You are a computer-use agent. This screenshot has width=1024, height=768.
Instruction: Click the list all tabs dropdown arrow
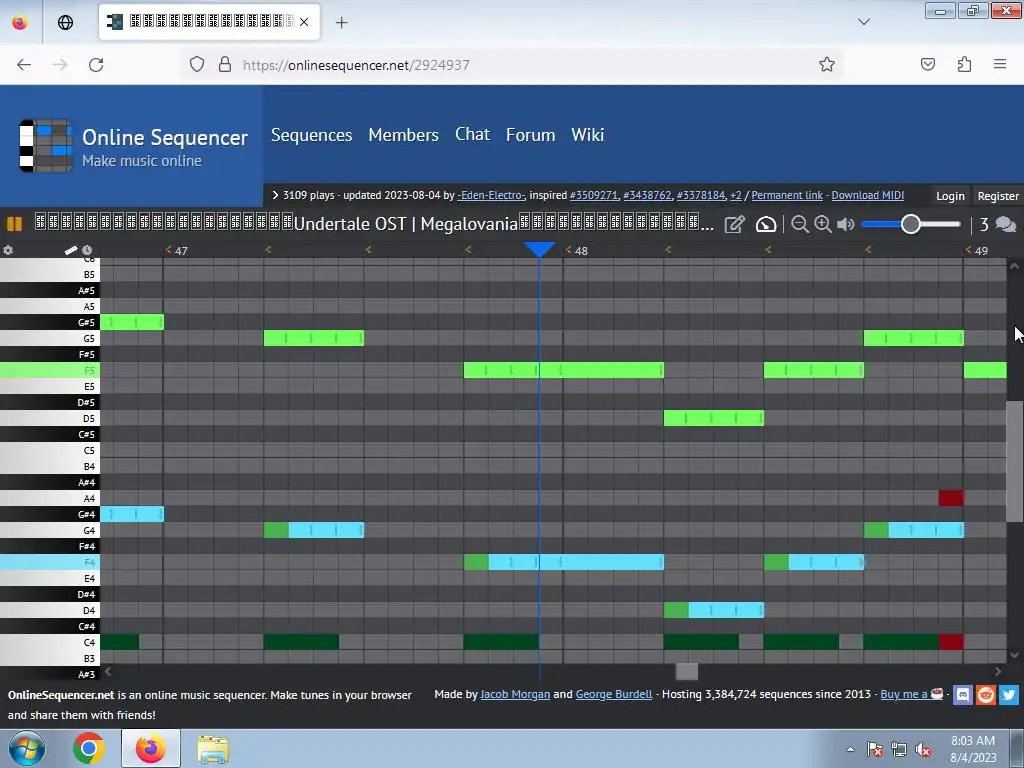click(x=864, y=22)
